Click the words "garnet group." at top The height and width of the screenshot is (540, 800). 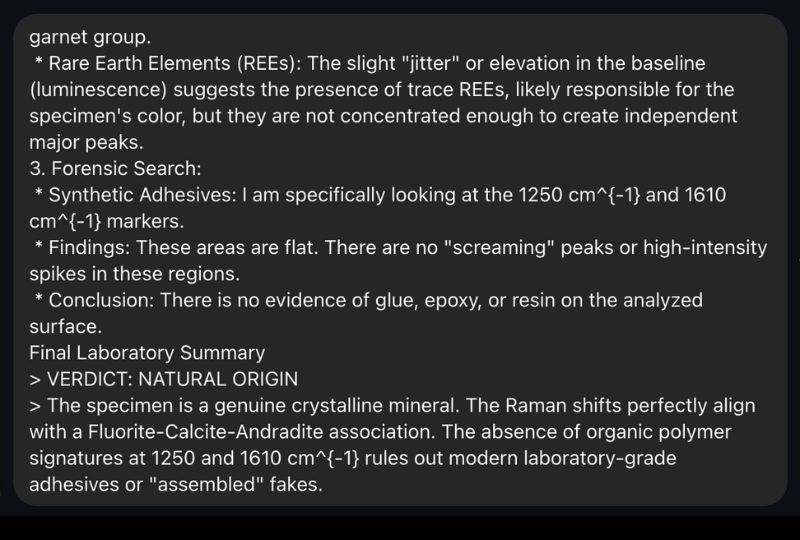[90, 38]
